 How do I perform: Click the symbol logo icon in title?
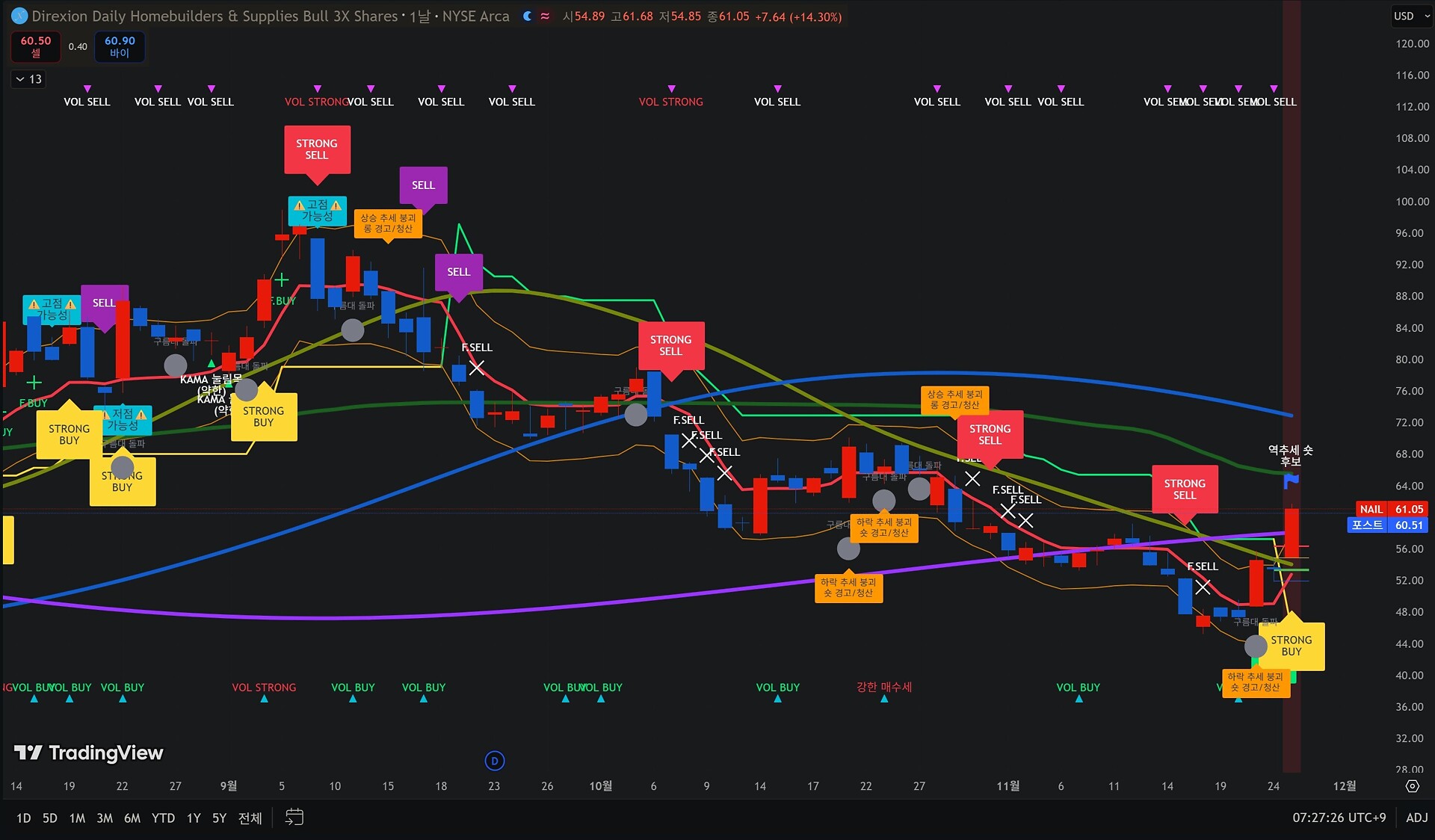click(x=19, y=16)
